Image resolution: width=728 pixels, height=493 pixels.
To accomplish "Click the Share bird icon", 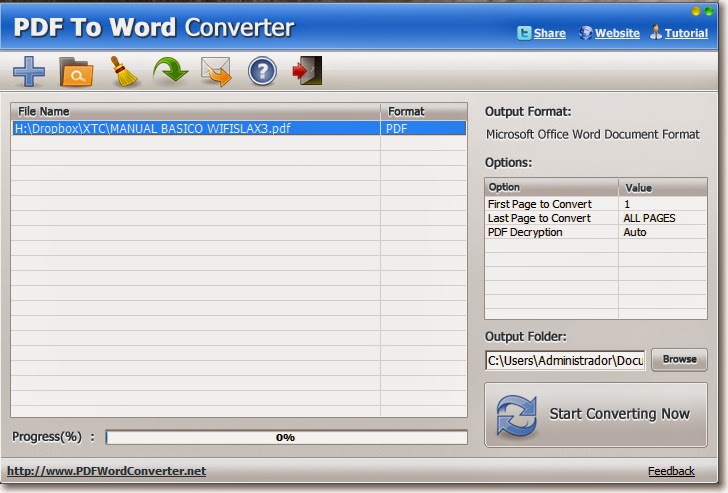I will tap(524, 33).
